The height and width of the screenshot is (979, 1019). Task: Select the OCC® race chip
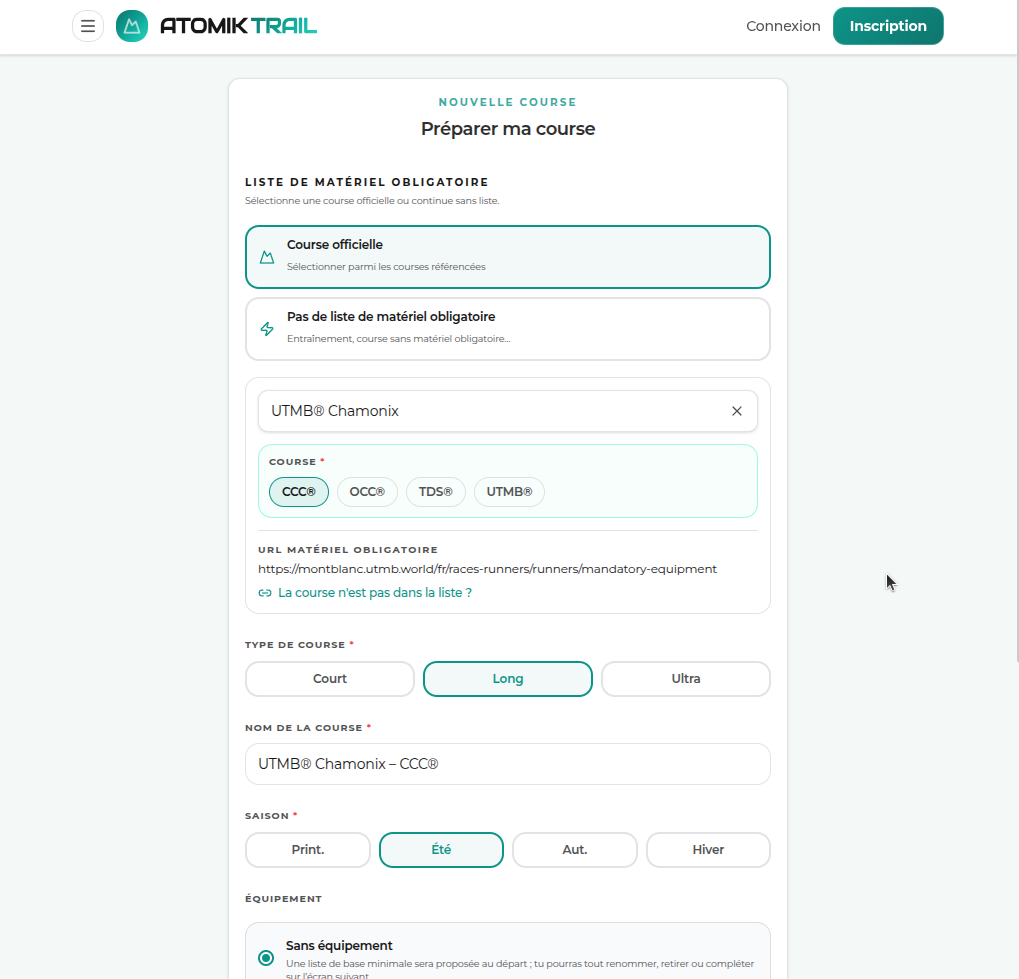pos(367,492)
